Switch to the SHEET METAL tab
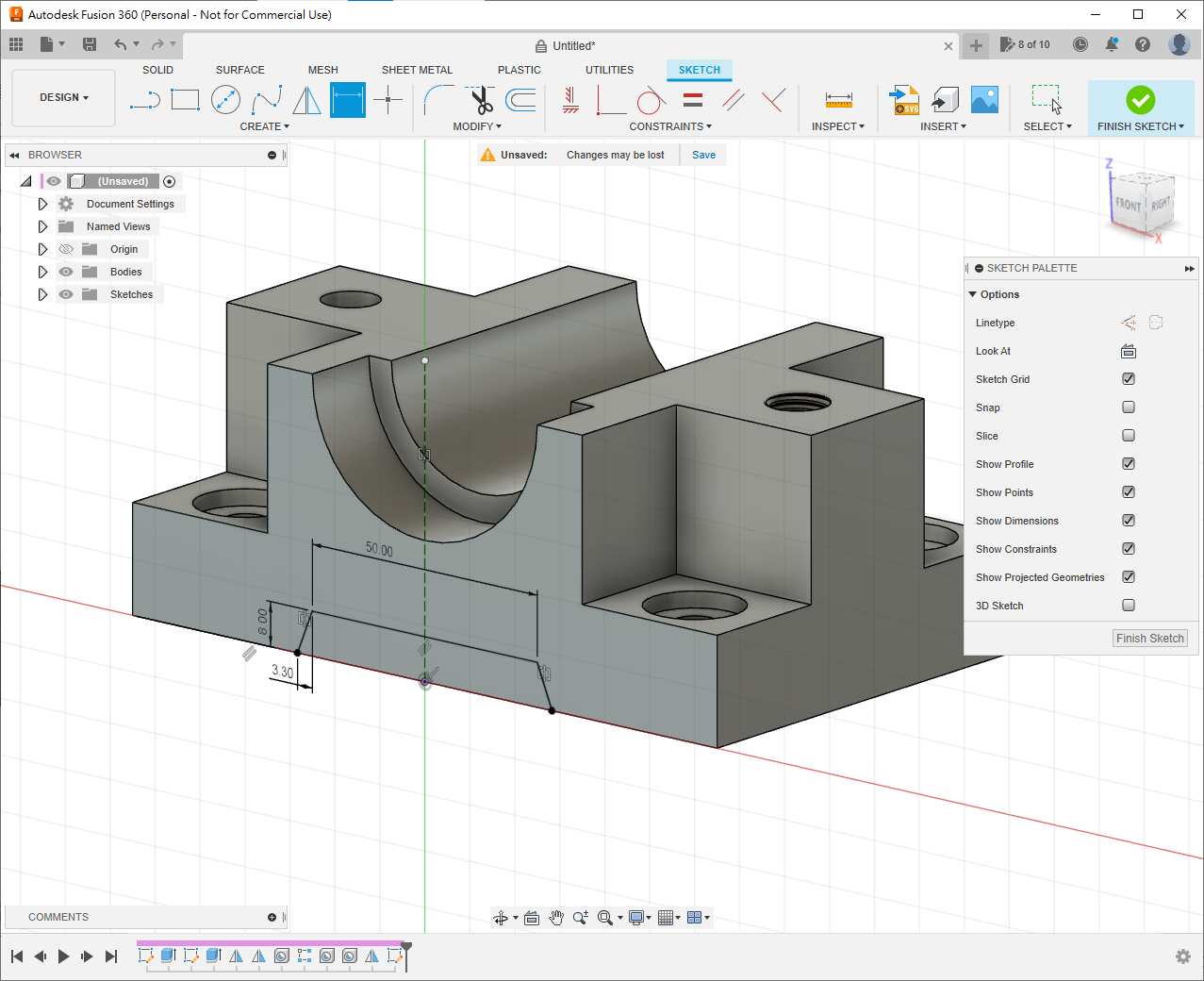Screen dimensions: 1204x981 point(417,70)
